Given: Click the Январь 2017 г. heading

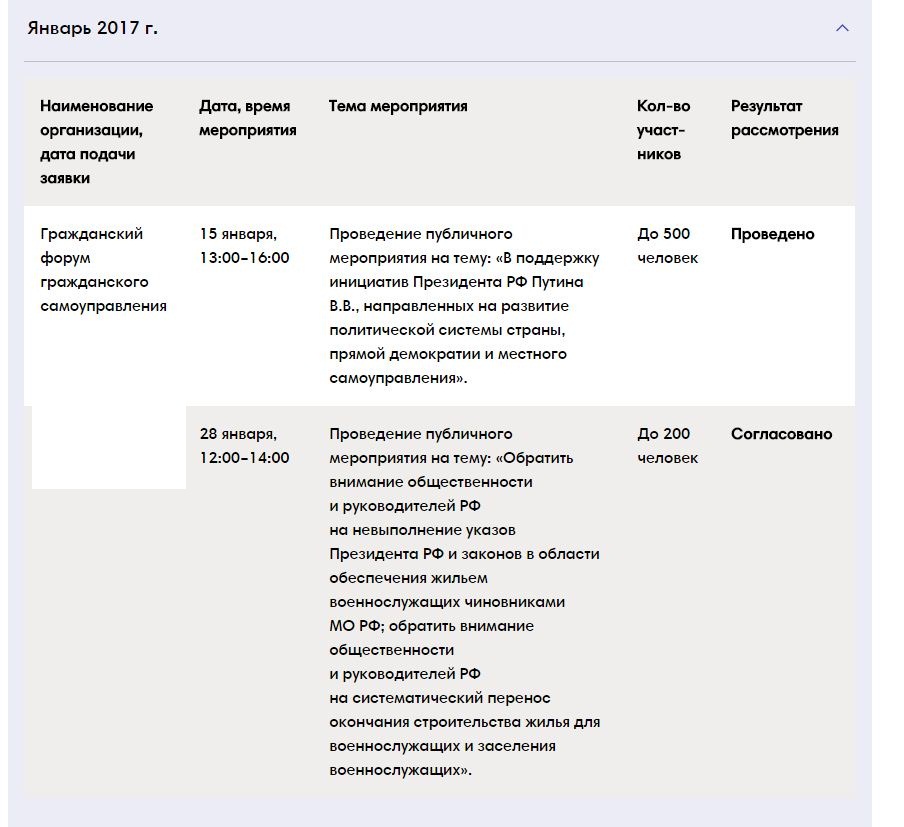Looking at the screenshot, I should click(92, 28).
